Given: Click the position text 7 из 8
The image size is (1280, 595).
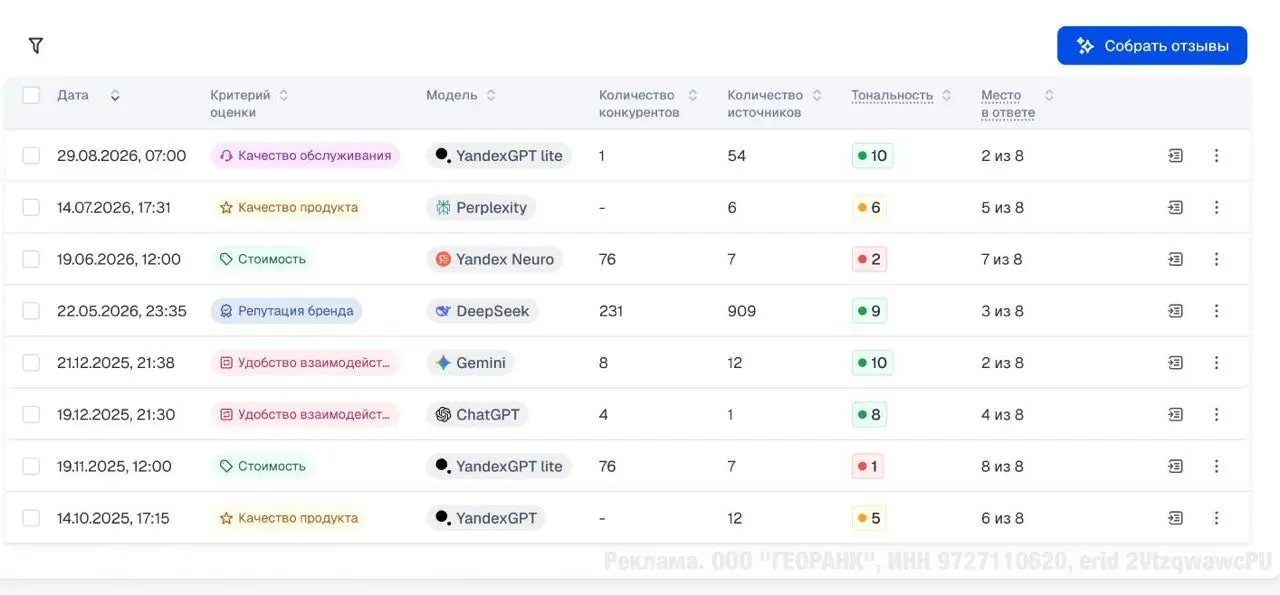Looking at the screenshot, I should tap(1002, 259).
